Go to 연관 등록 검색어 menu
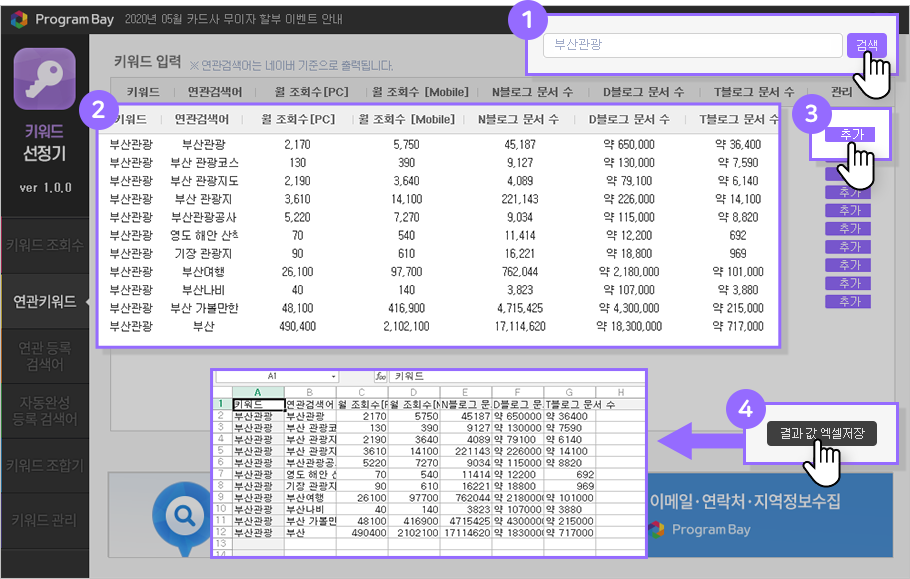Viewport: 910px width, 579px height. pyautogui.click(x=44, y=356)
